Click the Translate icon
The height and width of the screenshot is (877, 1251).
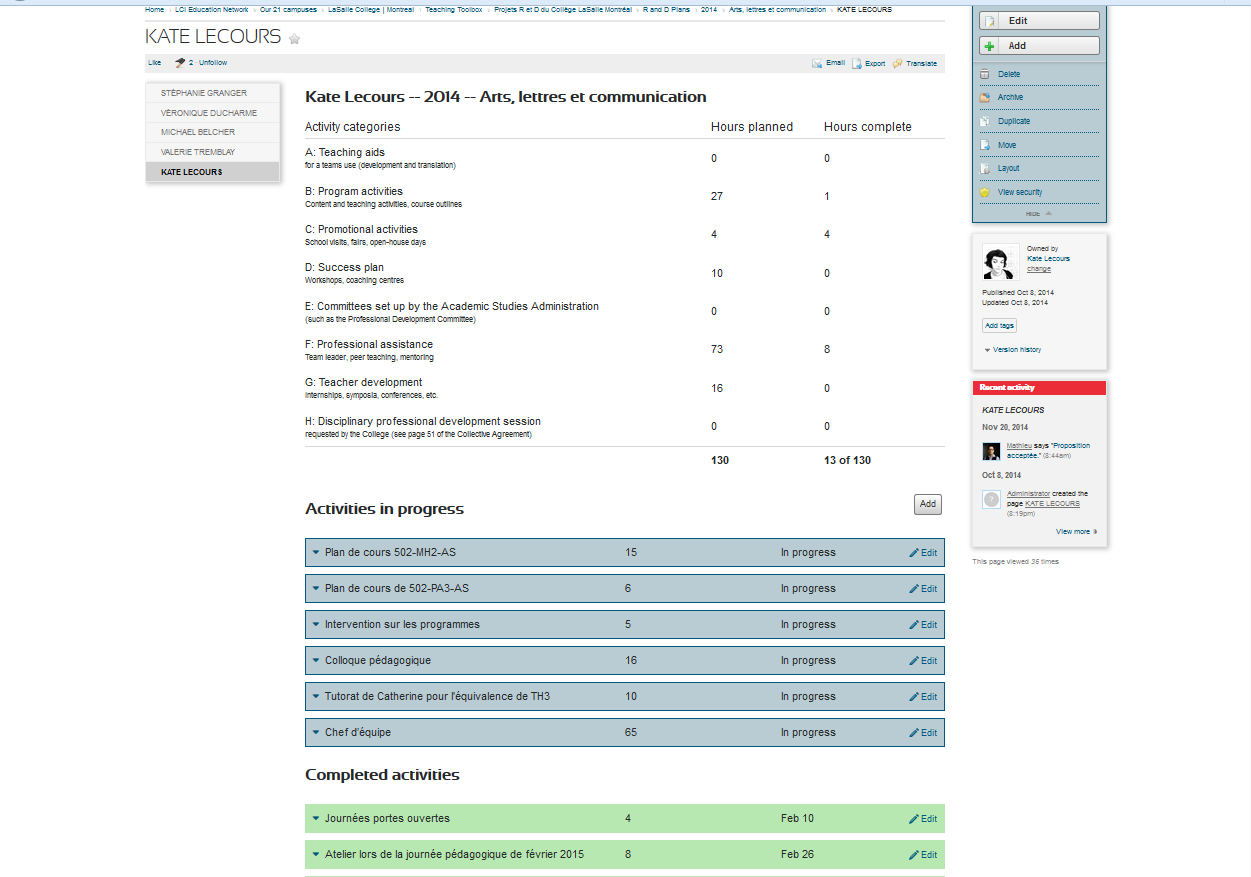pos(898,63)
